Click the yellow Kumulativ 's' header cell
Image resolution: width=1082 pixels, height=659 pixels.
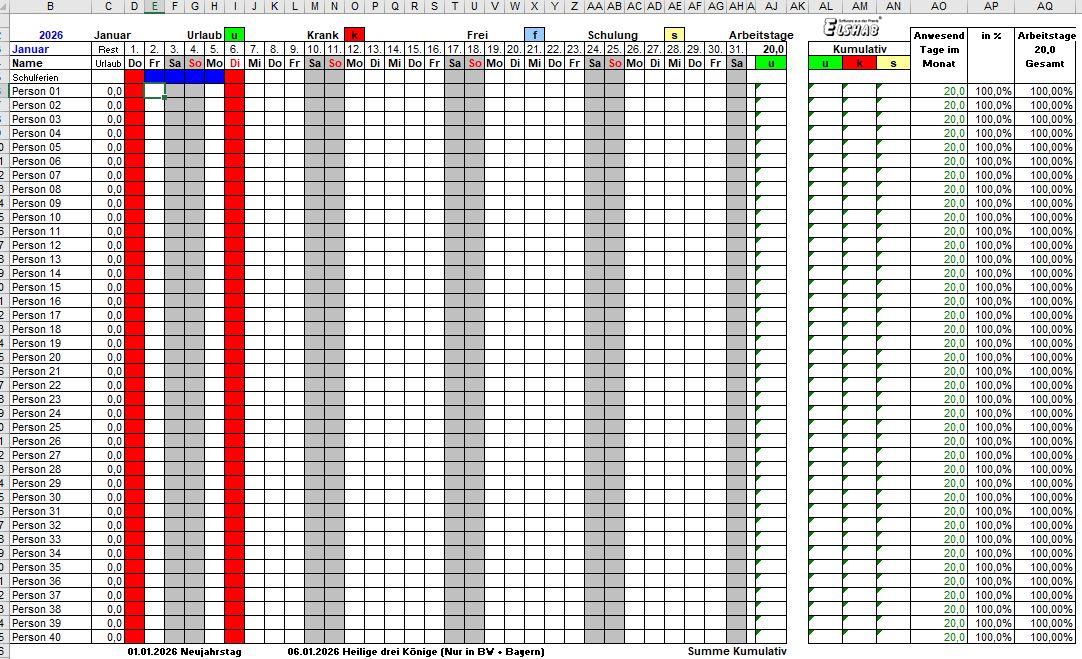pyautogui.click(x=893, y=63)
